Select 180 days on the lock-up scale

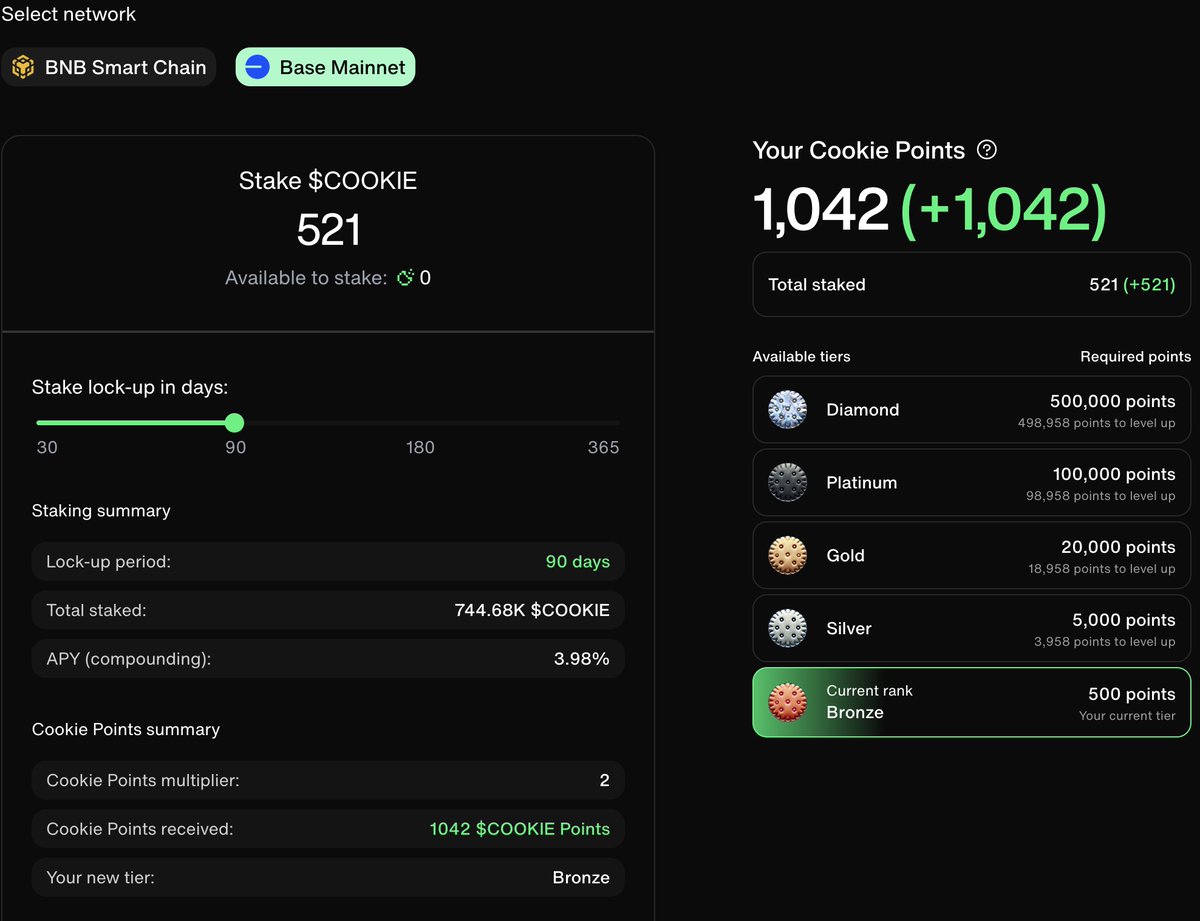click(x=420, y=422)
